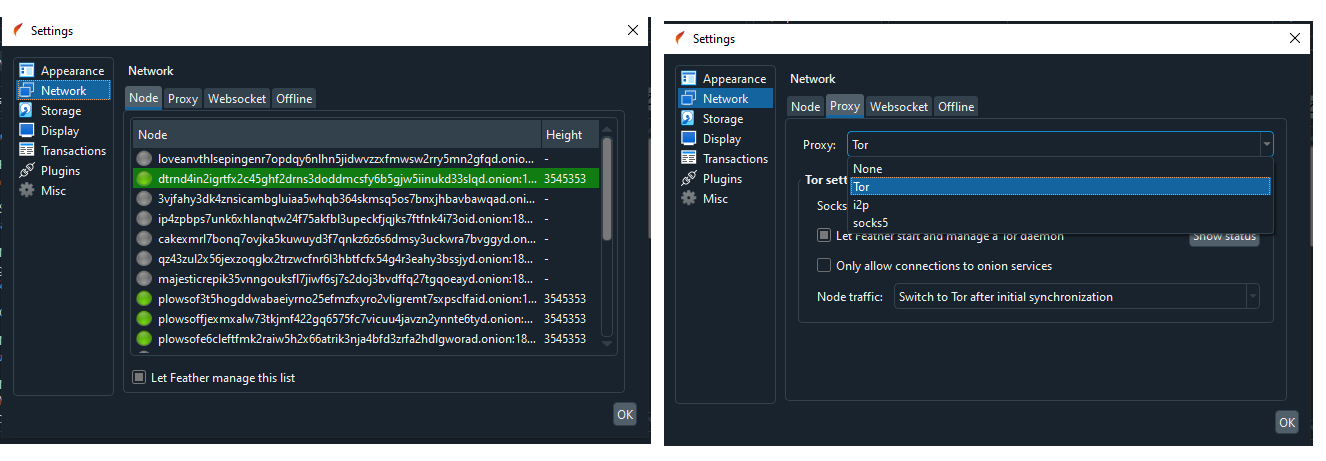Viewport: 1326px width, 461px height.
Task: Open the Proxy type combo box showing Tor
Action: click(x=1060, y=144)
